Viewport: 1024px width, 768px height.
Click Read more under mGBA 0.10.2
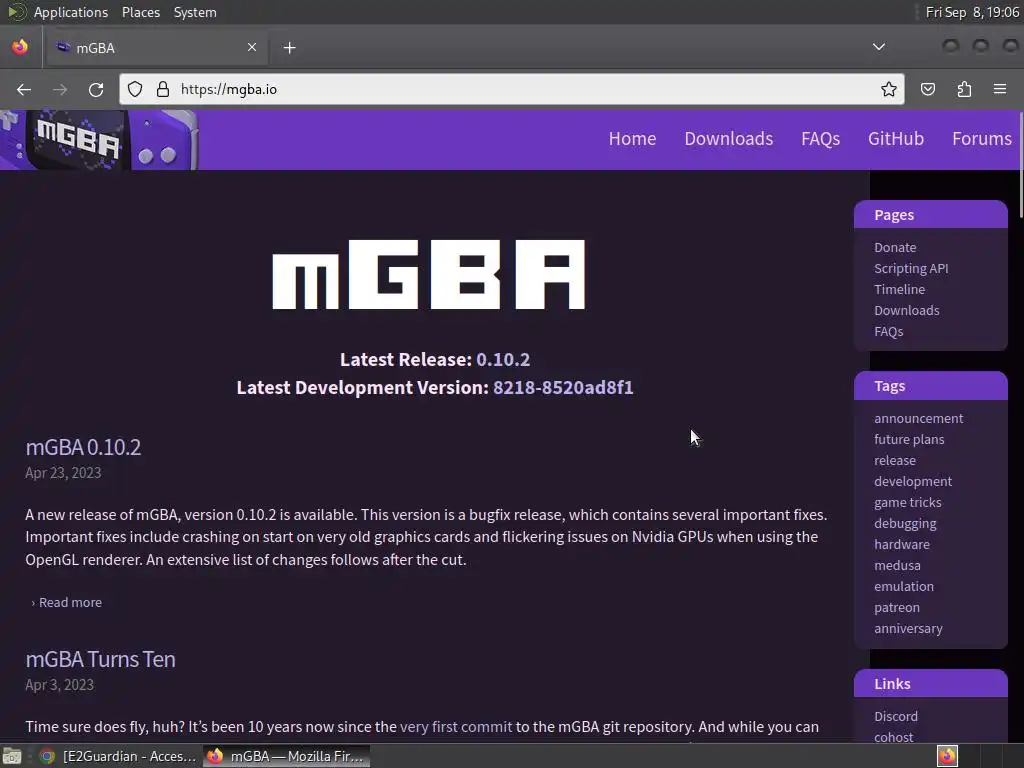click(x=70, y=603)
